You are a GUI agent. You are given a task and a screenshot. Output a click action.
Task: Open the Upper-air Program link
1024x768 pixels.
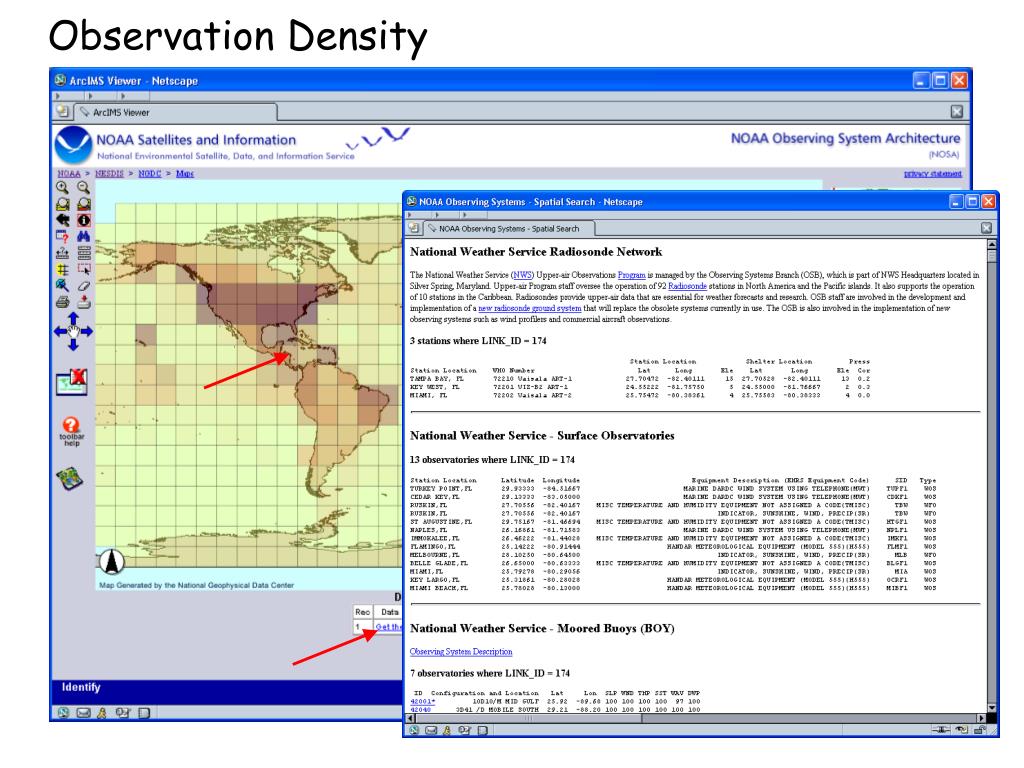pos(632,275)
